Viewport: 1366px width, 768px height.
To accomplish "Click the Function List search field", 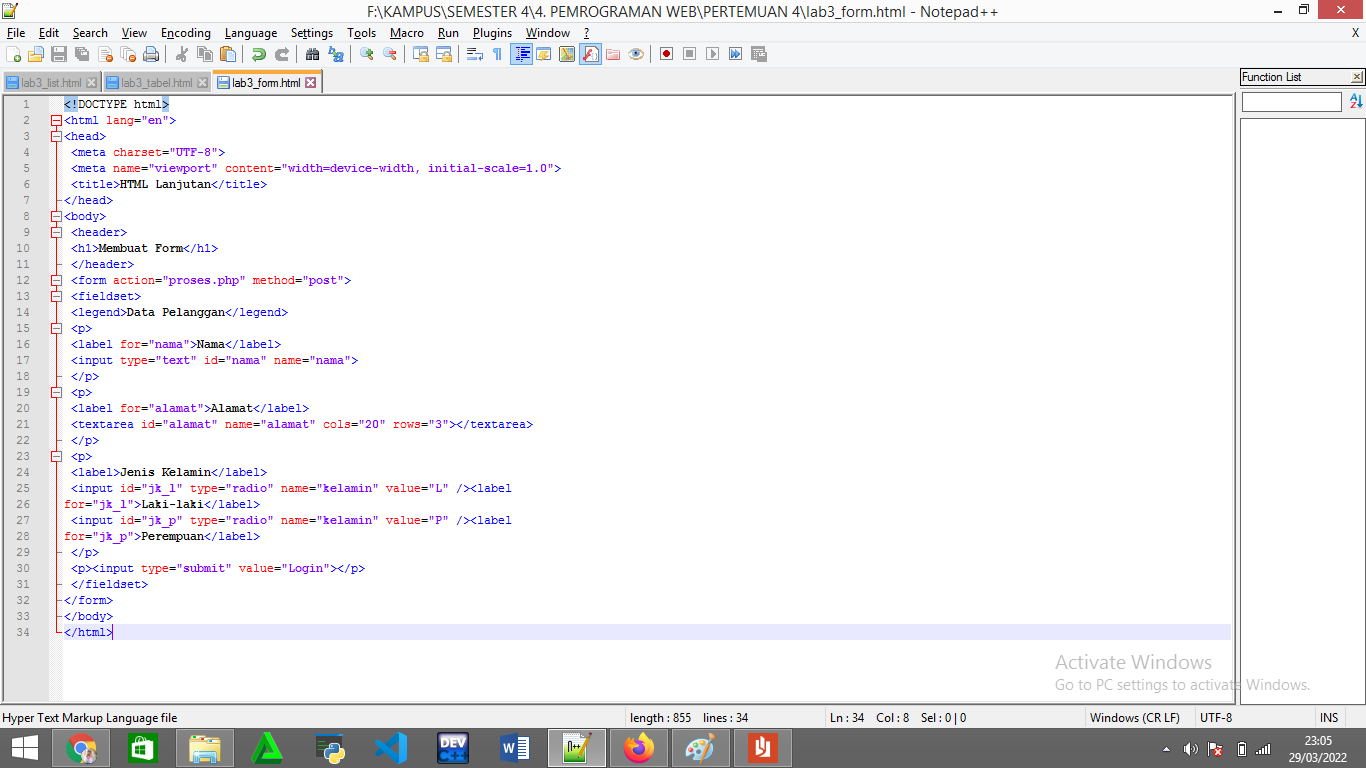I will [1290, 101].
